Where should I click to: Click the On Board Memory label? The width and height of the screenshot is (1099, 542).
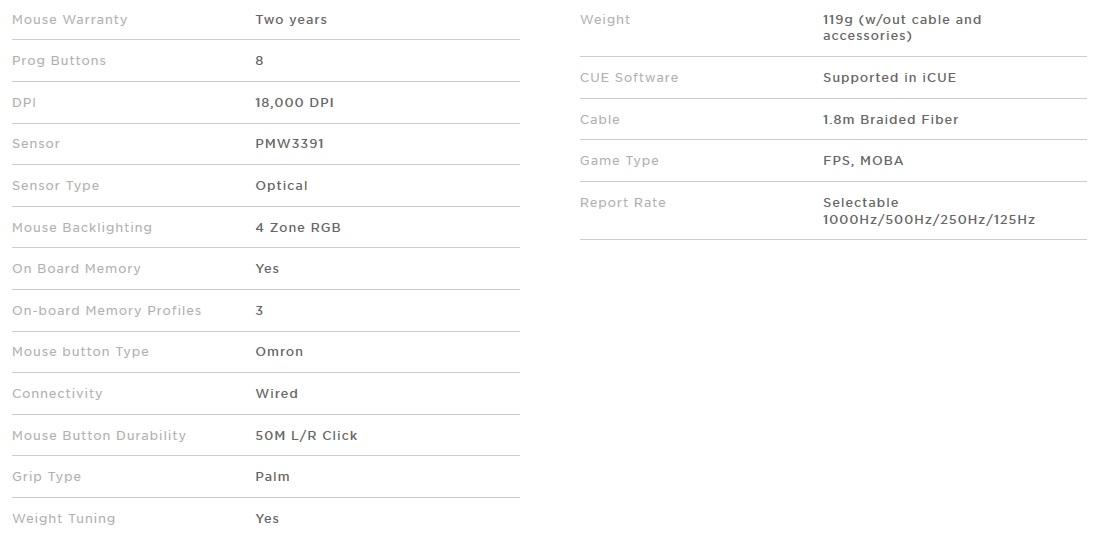point(76,269)
